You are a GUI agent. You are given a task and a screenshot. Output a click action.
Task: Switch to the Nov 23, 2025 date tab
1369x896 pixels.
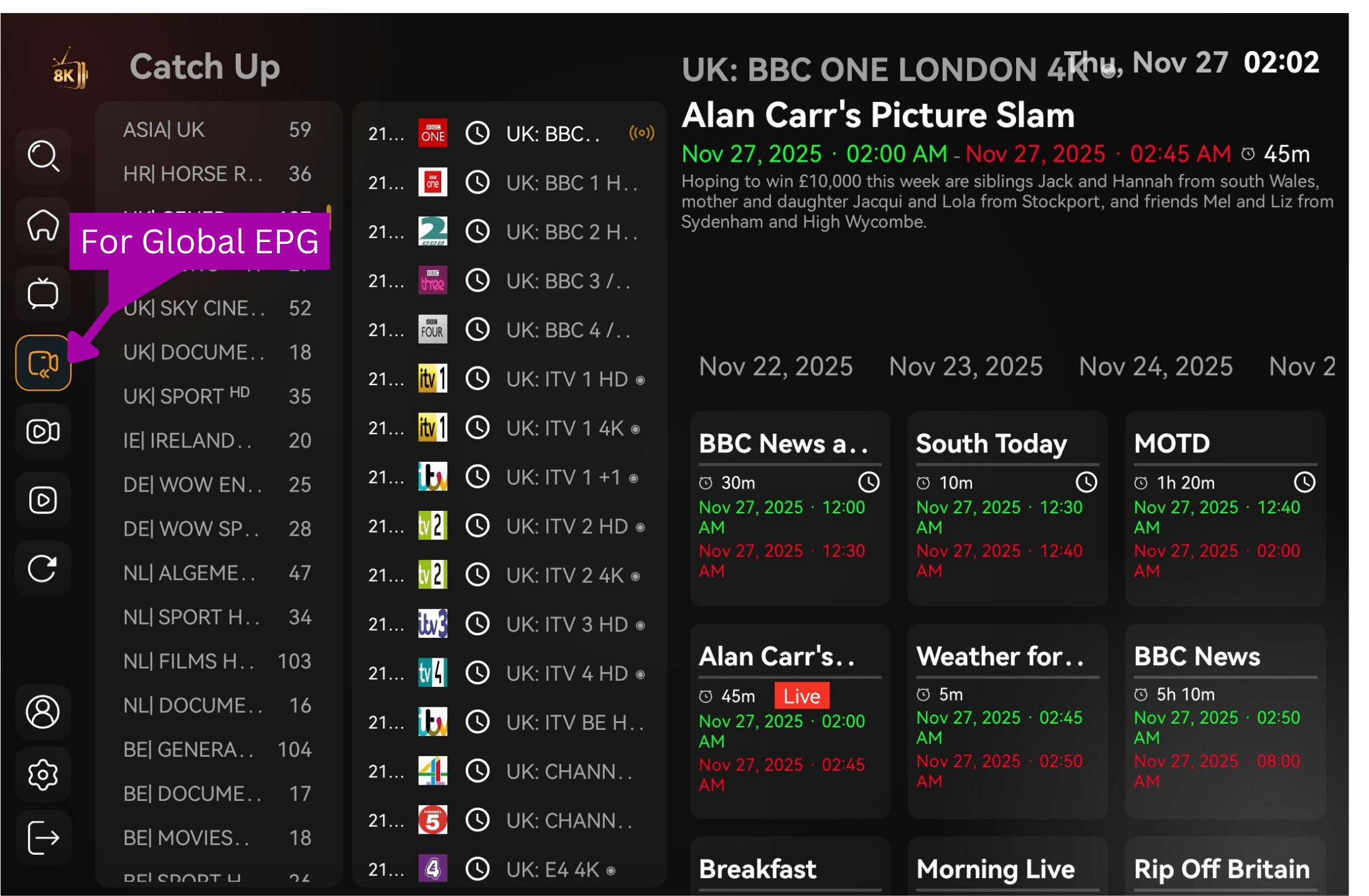pos(966,366)
